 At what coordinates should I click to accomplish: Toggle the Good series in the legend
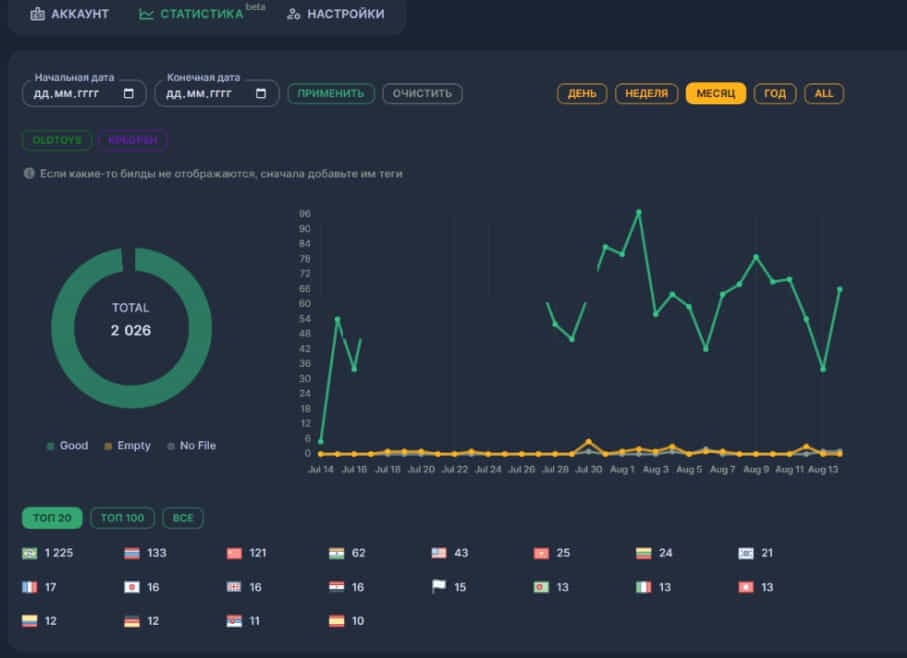(67, 446)
